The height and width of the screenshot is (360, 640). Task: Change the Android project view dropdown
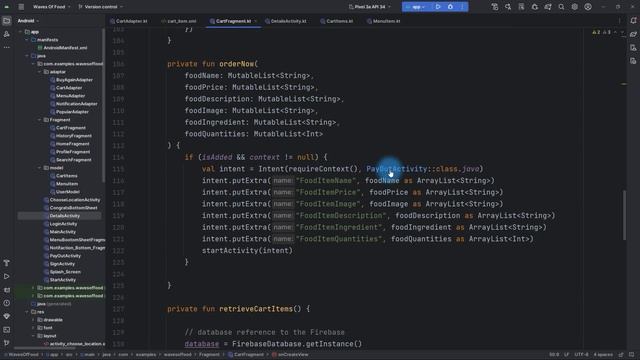28,21
